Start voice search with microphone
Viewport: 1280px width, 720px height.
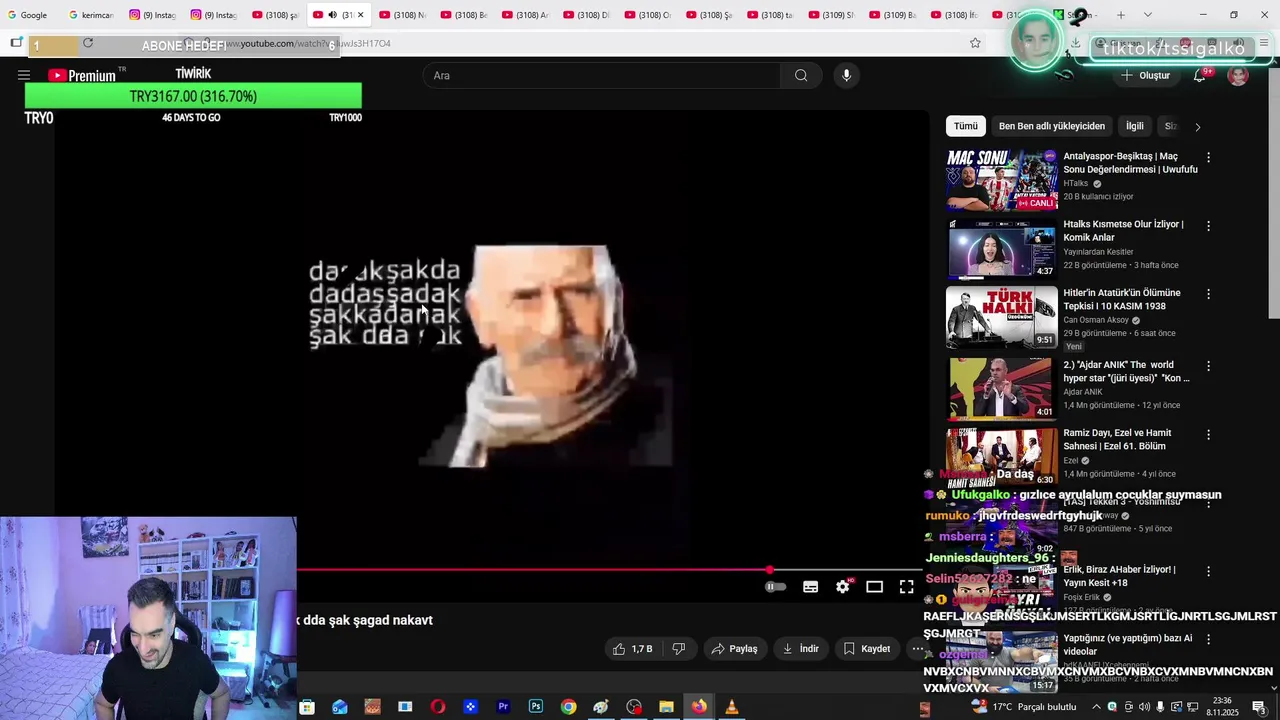846,76
